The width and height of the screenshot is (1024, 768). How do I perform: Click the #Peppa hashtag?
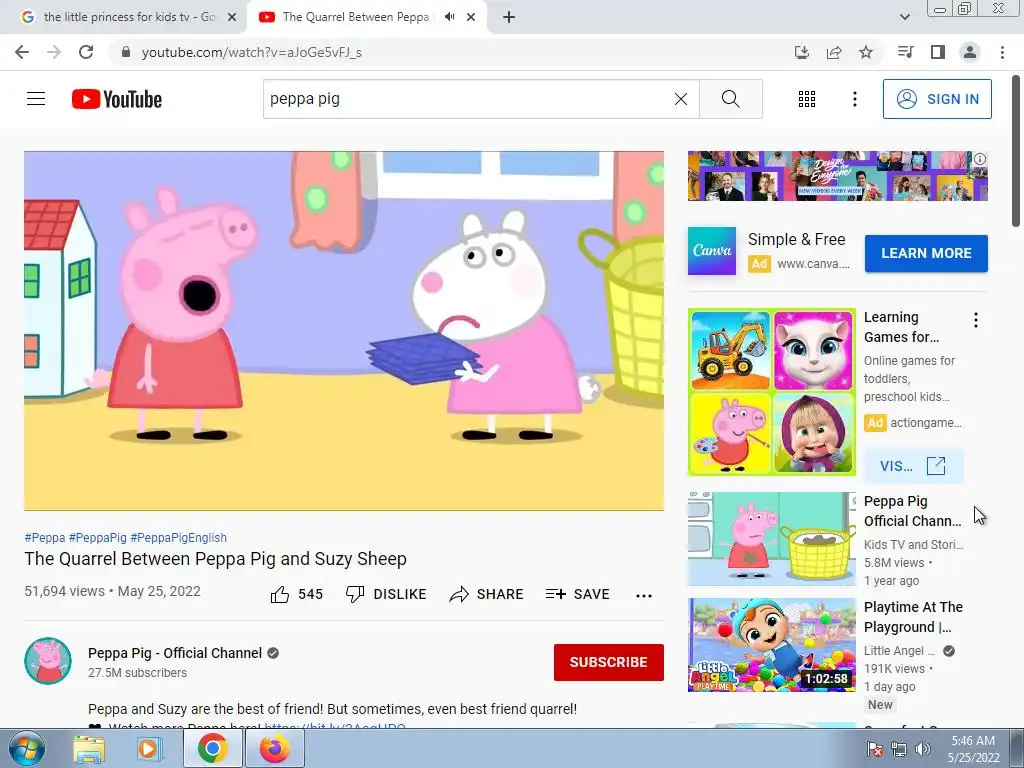[44, 537]
